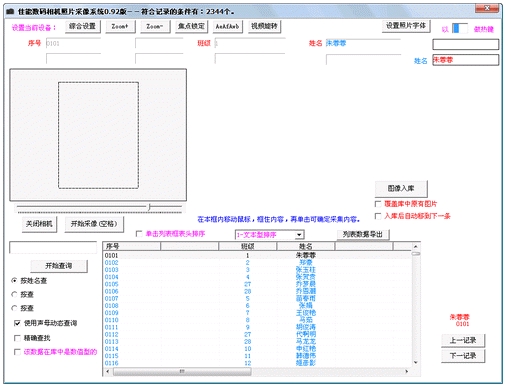Click the list's horizontal scrollbar left arrow
Image resolution: width=511 pixels, height=389 pixels.
(x=107, y=371)
